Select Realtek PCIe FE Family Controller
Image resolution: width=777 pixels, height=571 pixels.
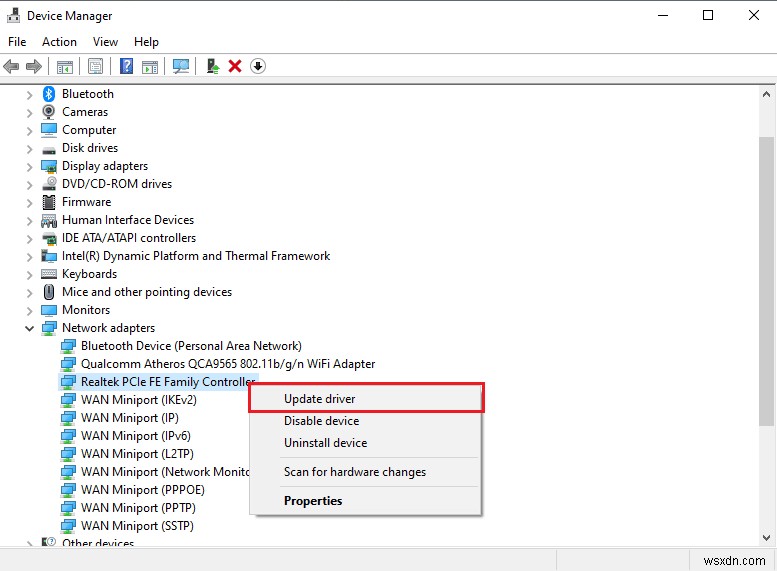pos(168,382)
